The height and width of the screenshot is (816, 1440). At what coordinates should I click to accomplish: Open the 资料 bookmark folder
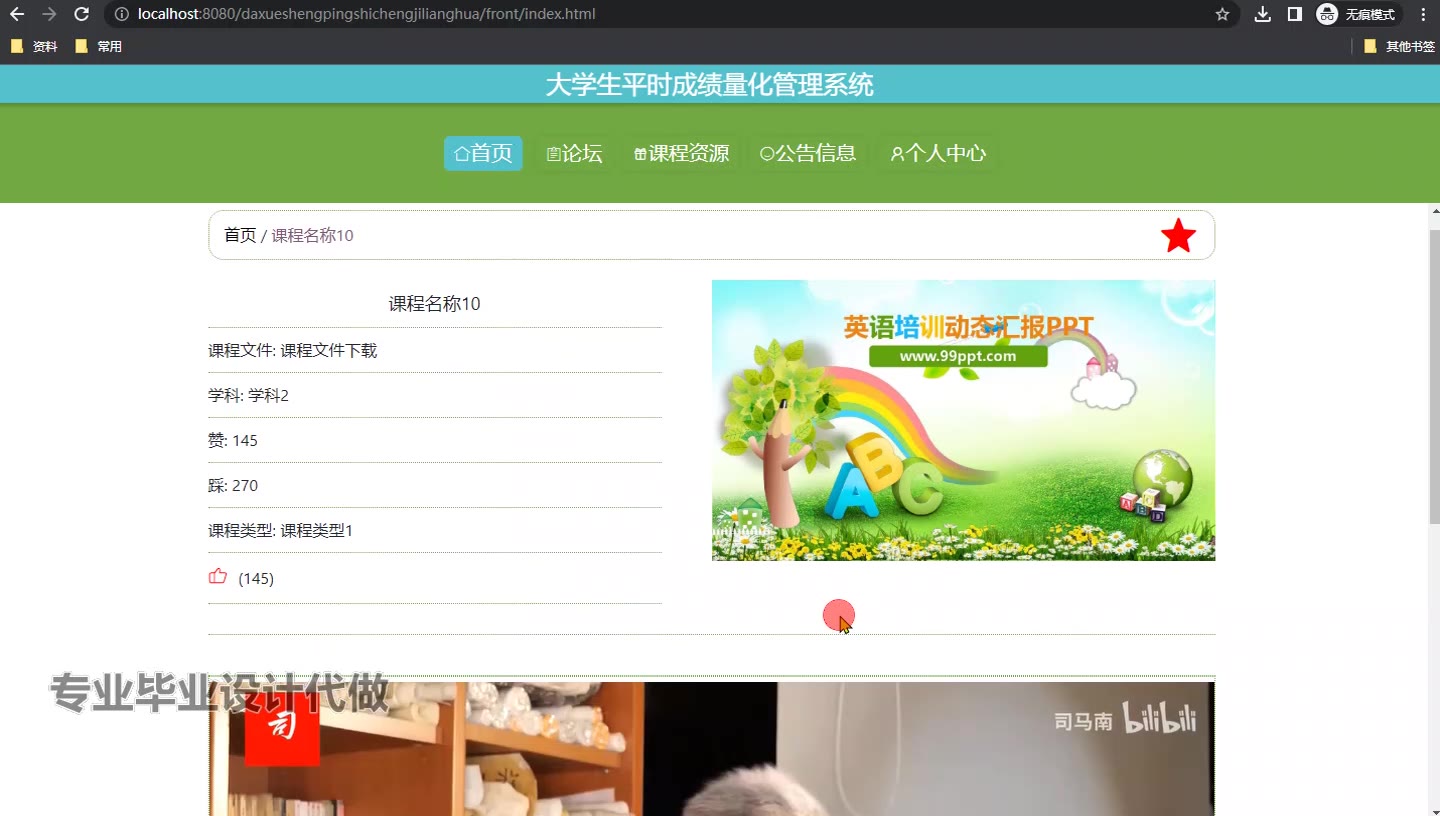click(x=34, y=46)
